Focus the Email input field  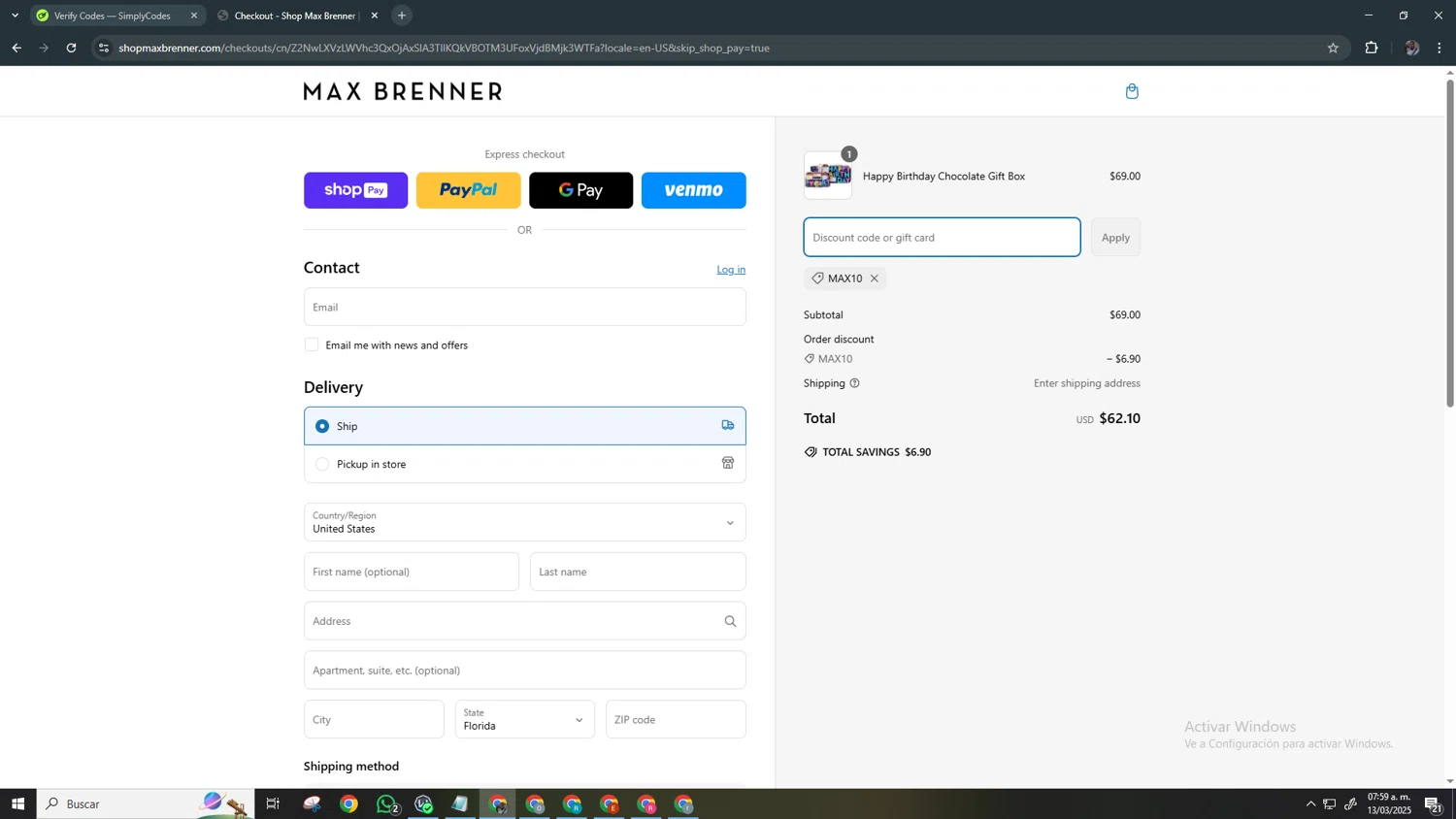click(x=525, y=307)
